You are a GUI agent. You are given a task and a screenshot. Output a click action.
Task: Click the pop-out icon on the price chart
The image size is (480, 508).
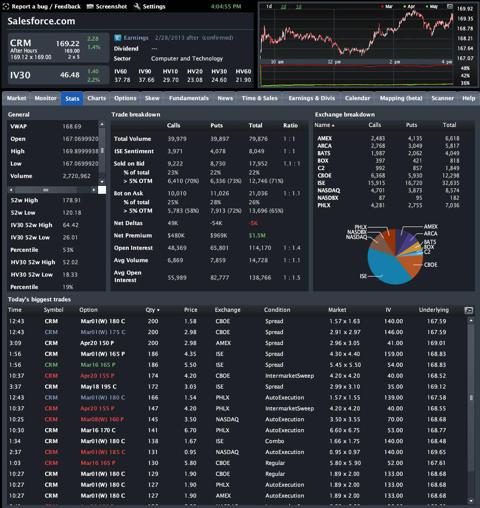(450, 6)
